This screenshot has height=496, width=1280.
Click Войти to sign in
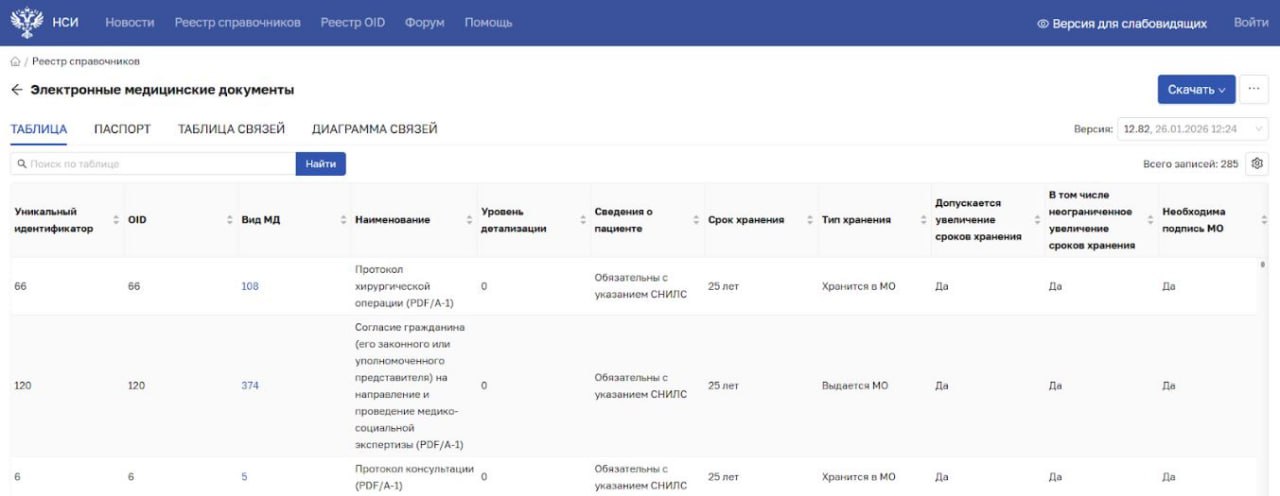pos(1251,22)
